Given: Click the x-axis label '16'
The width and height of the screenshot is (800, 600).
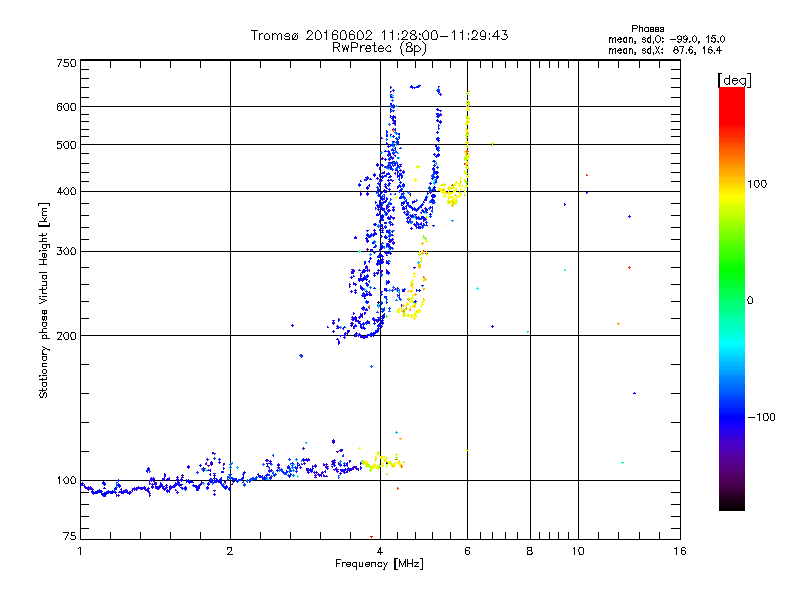Looking at the screenshot, I should pyautogui.click(x=680, y=551).
